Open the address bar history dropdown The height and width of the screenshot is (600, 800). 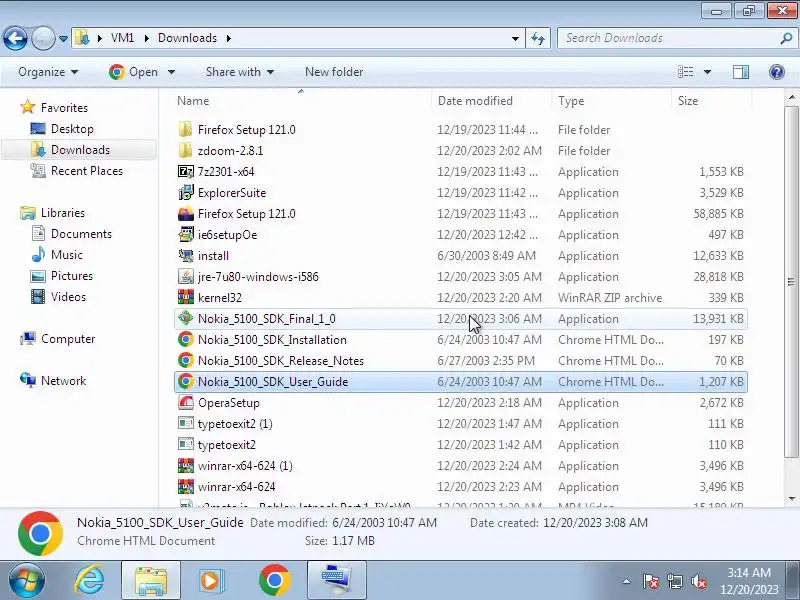pyautogui.click(x=515, y=38)
